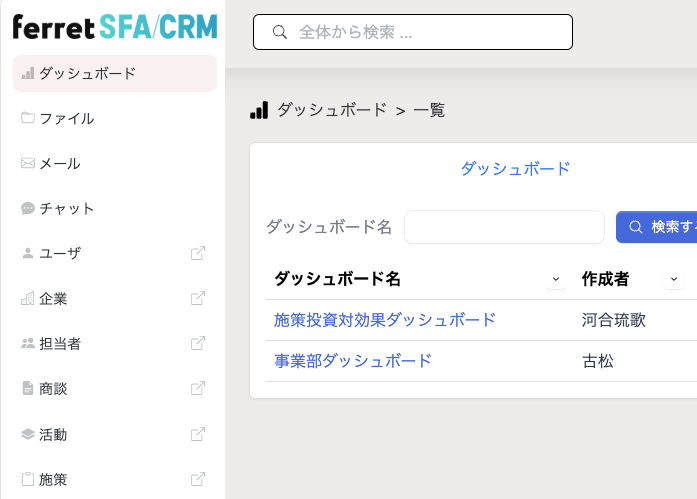Open the 商談 sidebar menu

(115, 389)
